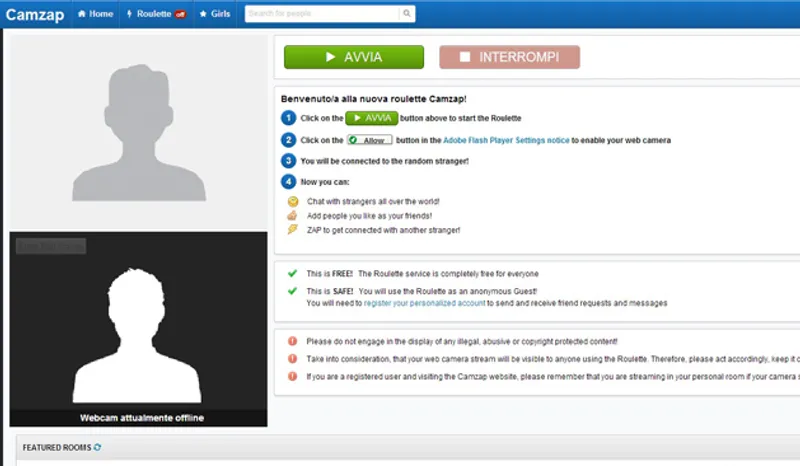Click the stranger webcam placeholder avatar
The image size is (800, 466).
(139, 132)
